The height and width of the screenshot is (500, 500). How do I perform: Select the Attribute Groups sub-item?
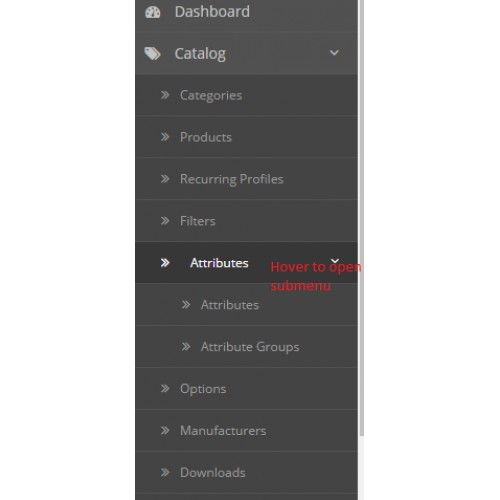tap(247, 347)
